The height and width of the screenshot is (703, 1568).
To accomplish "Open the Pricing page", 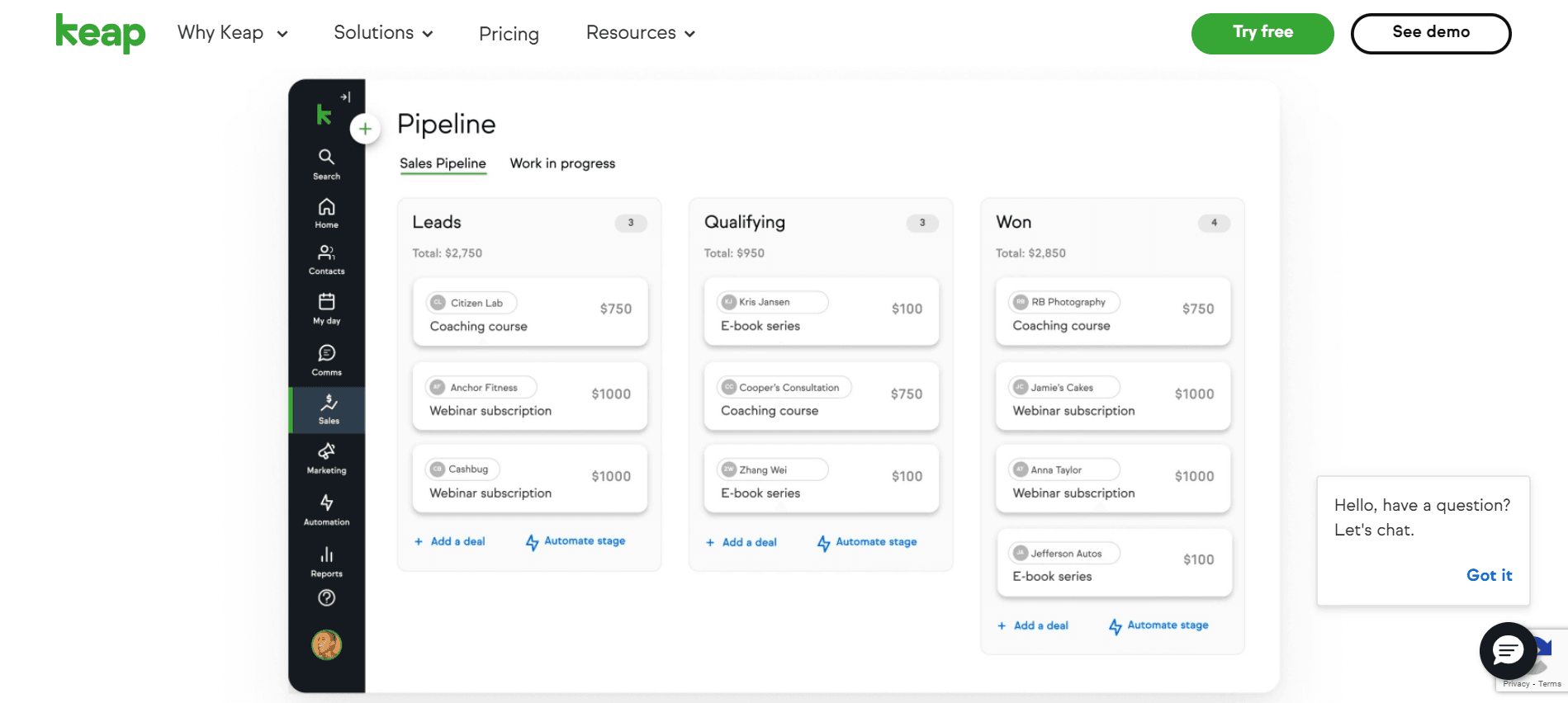I will click(509, 34).
